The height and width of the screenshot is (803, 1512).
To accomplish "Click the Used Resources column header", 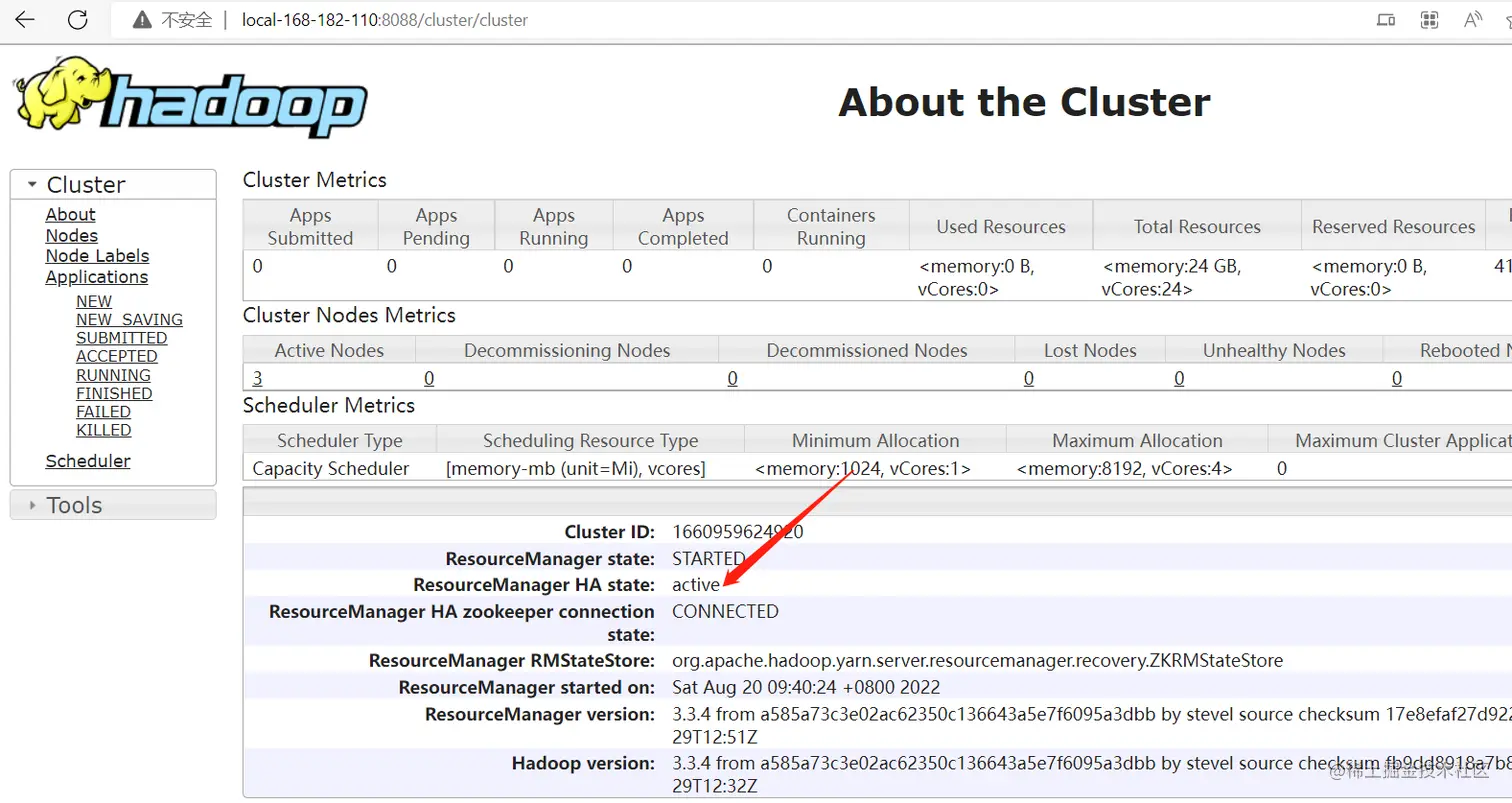I will 1001,227.
